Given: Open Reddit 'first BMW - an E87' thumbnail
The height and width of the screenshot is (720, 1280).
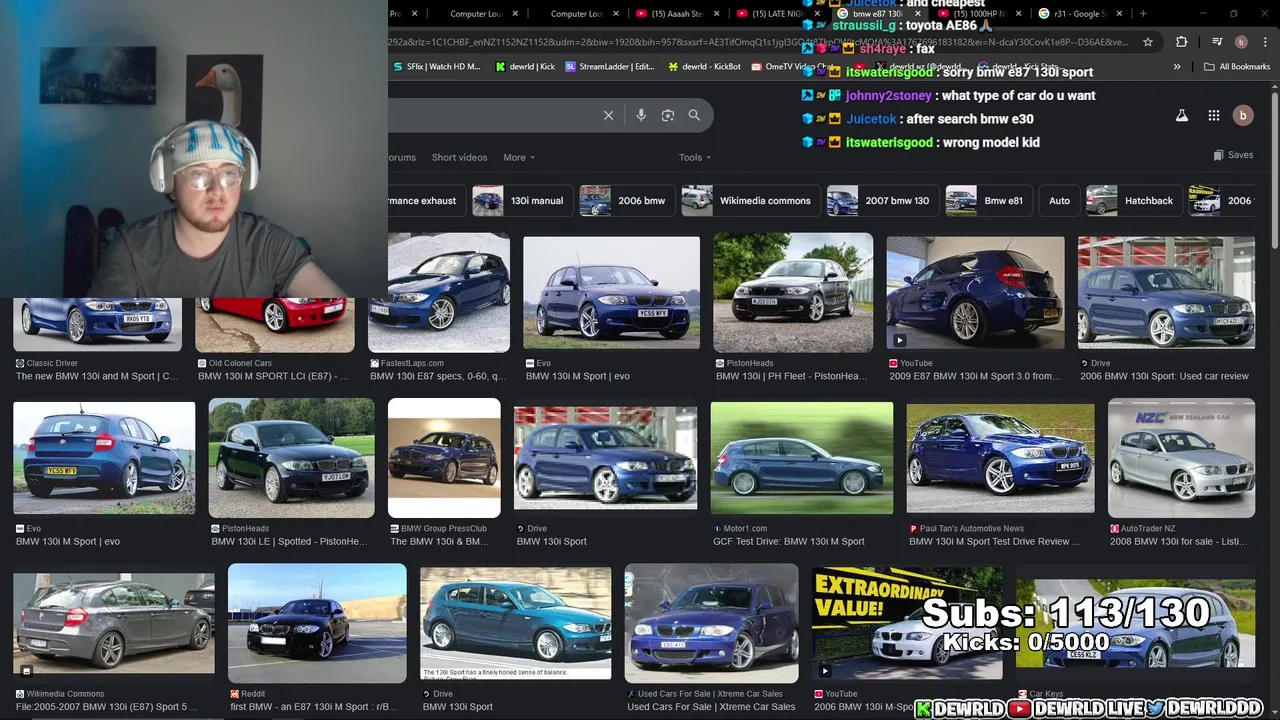Looking at the screenshot, I should 317,623.
